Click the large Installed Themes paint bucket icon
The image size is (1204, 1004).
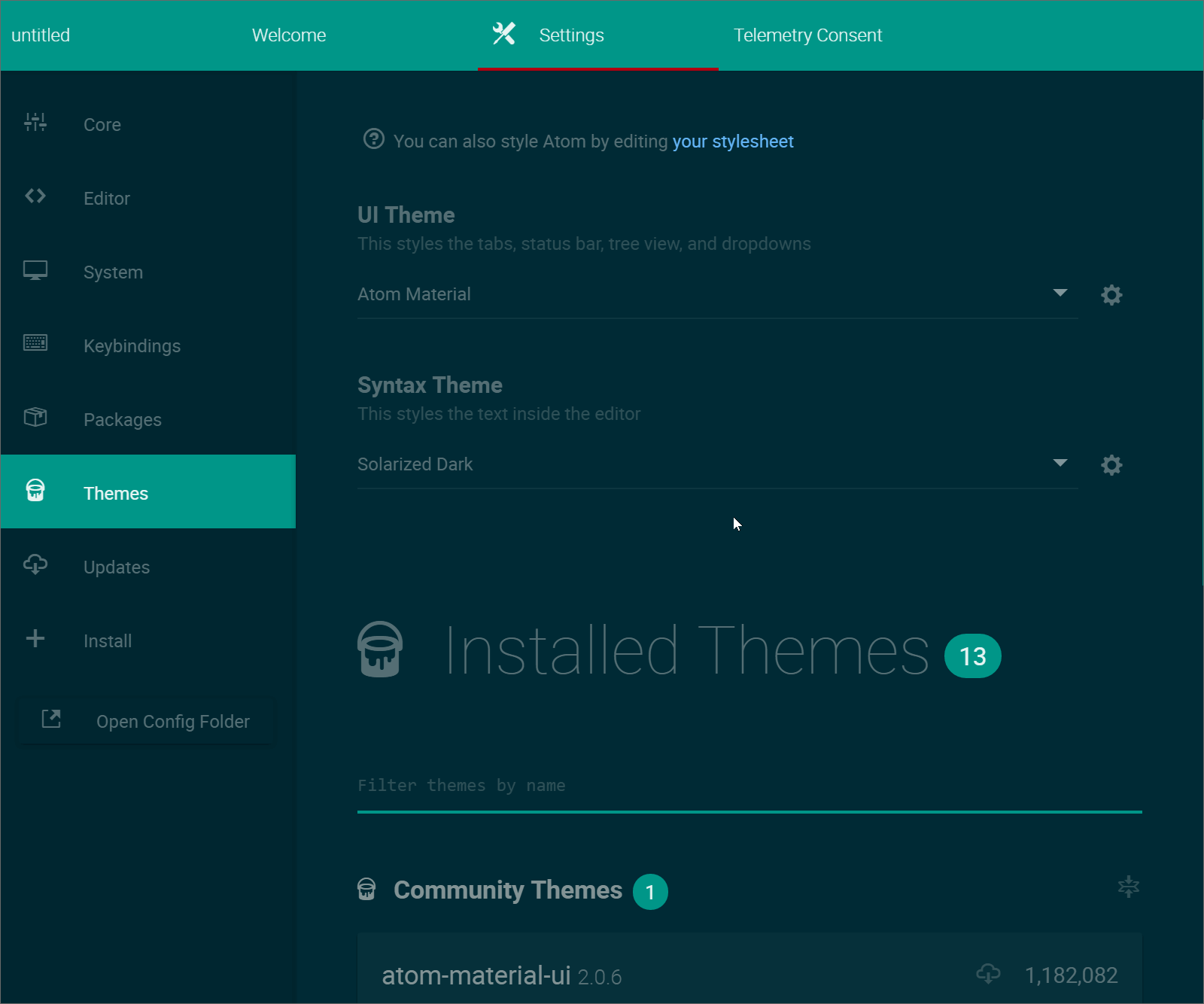point(380,650)
